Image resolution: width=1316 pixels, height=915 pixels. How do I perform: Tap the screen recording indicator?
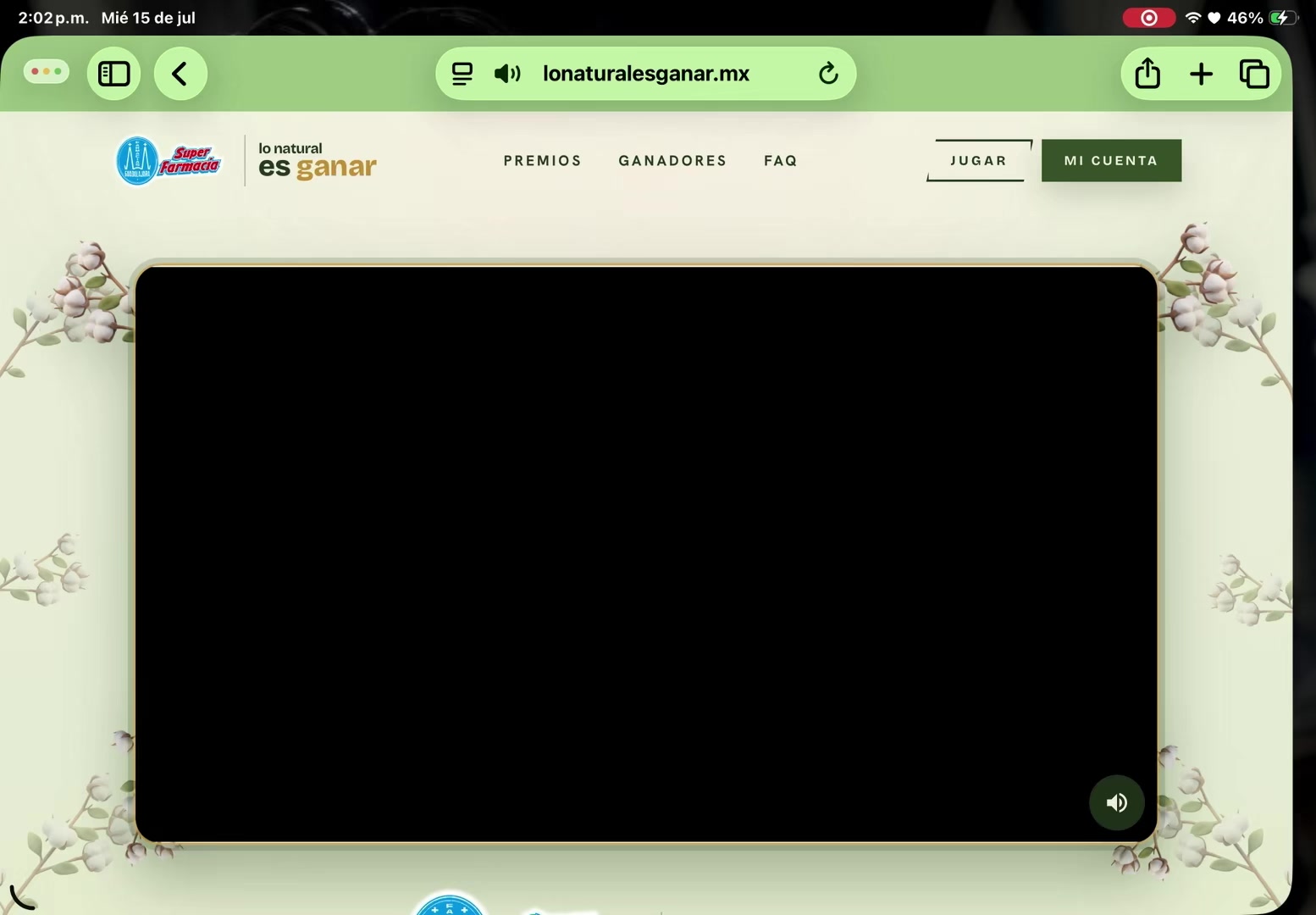point(1148,18)
